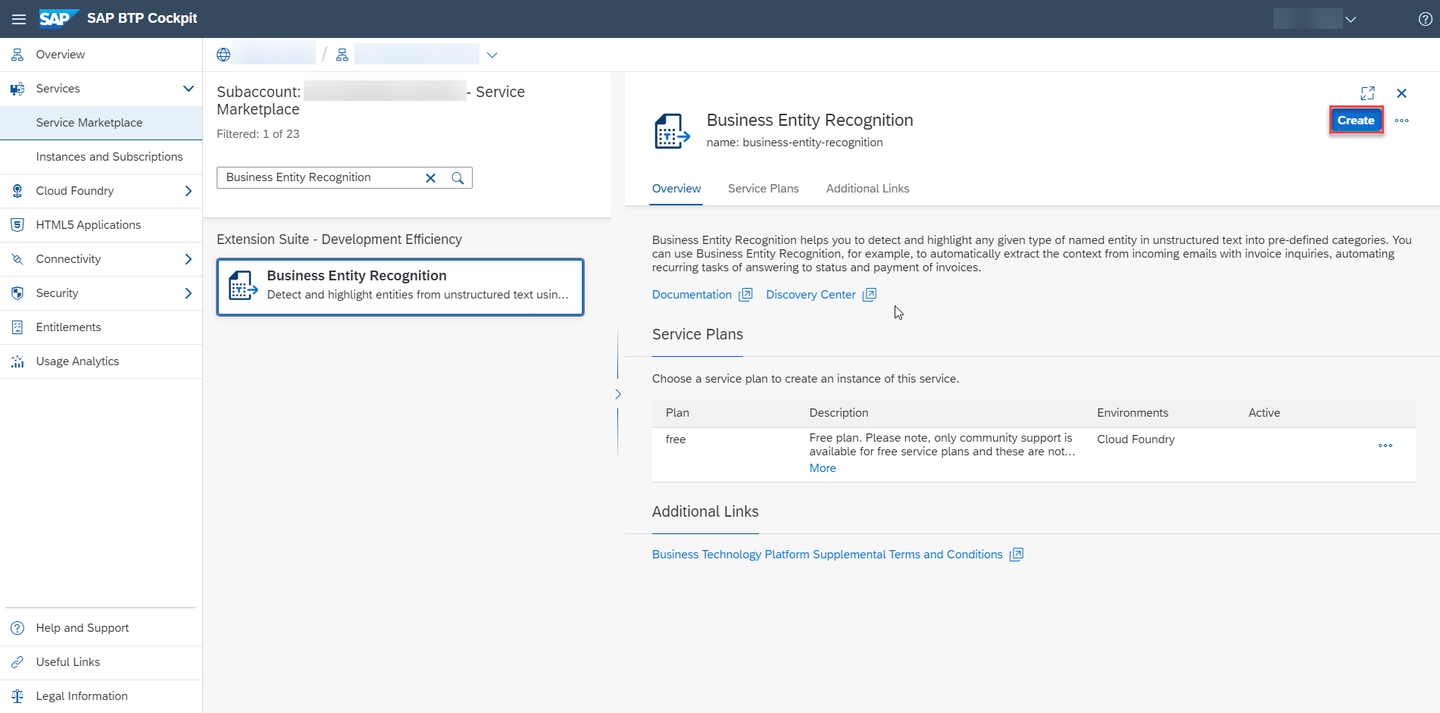Viewport: 1440px width, 713px height.
Task: Open actions menu for free plan row
Action: (1385, 446)
